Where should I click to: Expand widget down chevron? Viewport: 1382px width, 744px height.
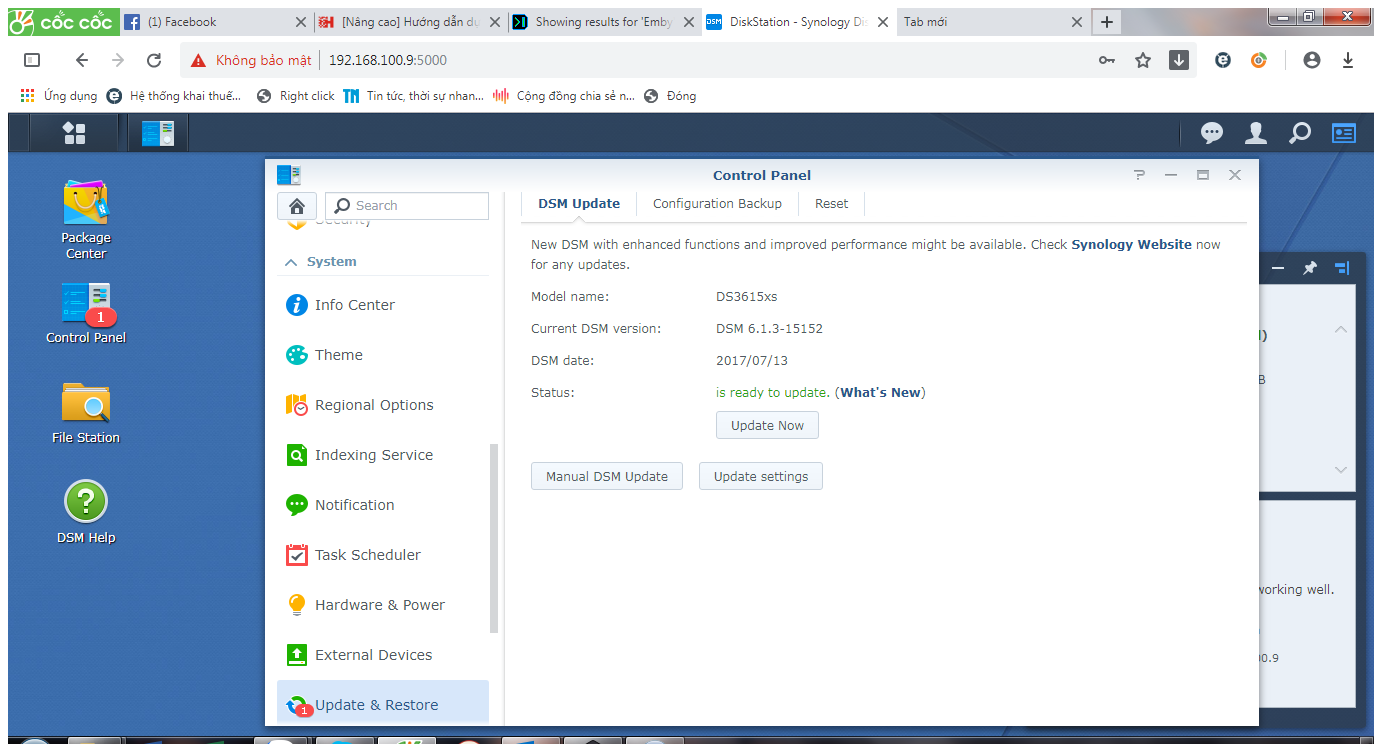pos(1341,470)
